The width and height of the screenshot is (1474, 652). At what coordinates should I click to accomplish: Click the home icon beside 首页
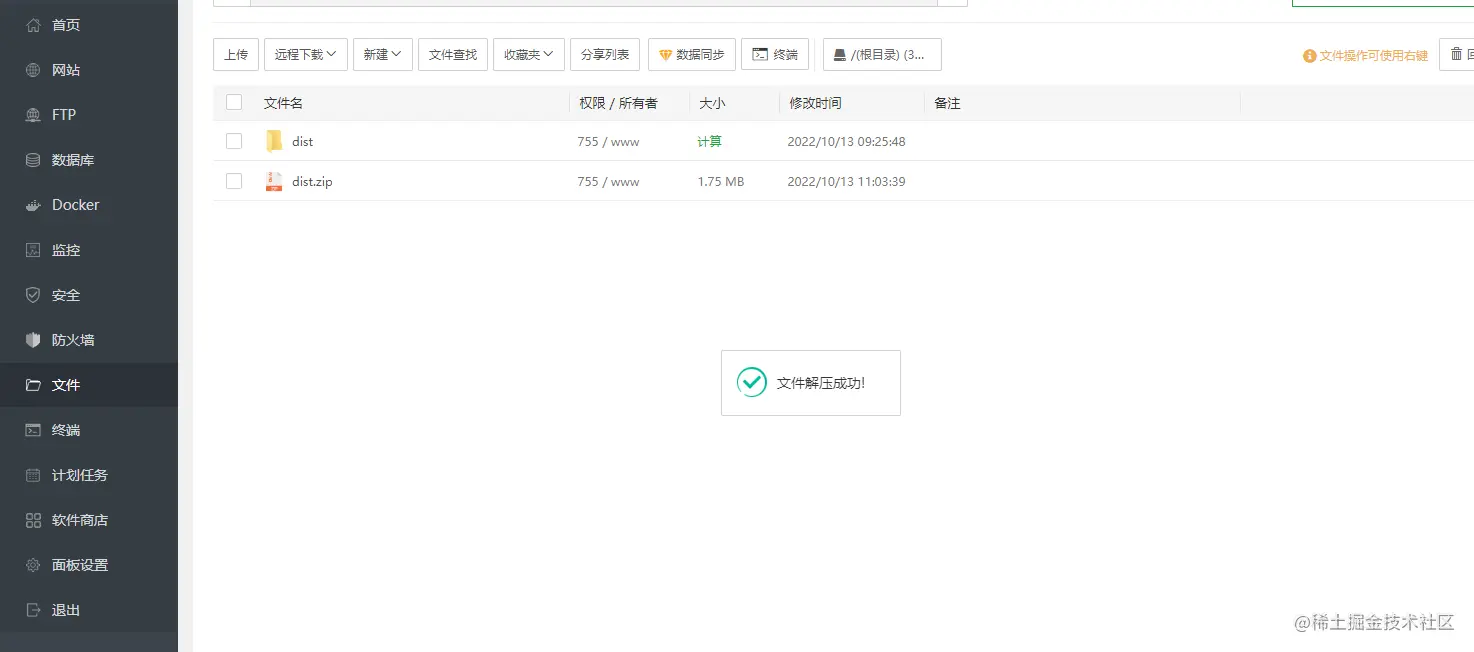point(33,25)
